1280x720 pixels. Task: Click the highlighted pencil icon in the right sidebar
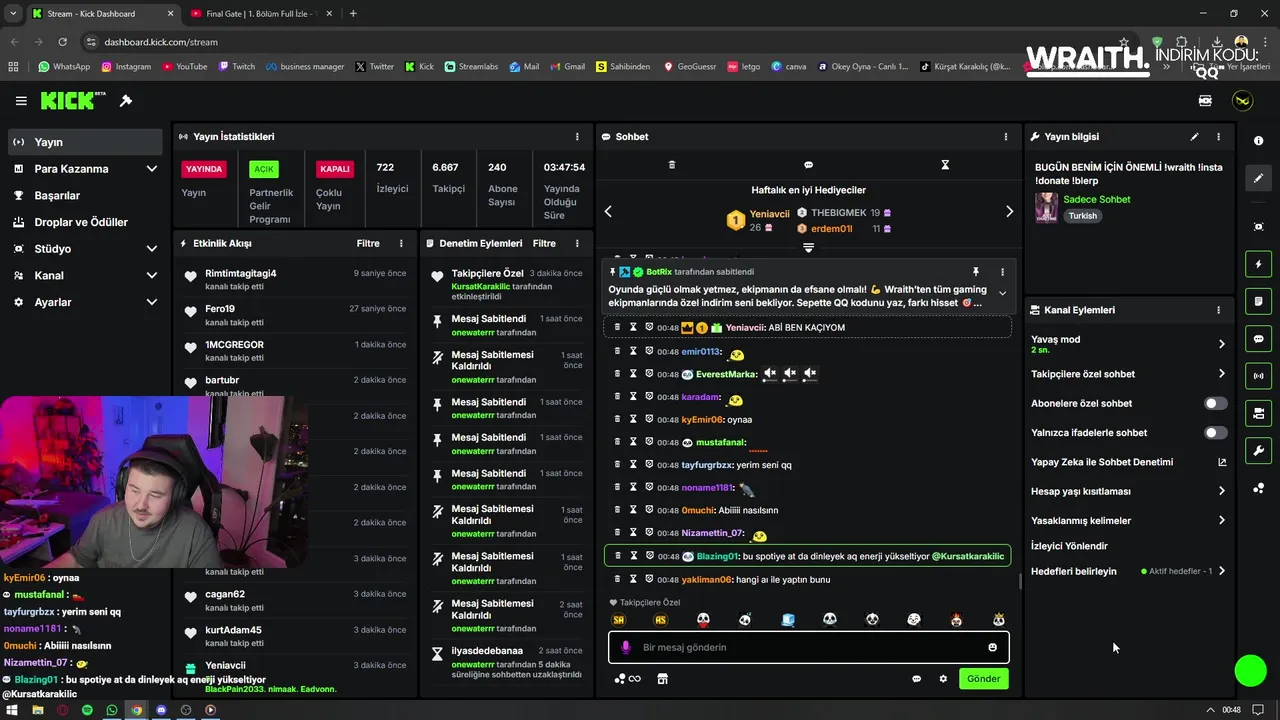tap(1259, 178)
